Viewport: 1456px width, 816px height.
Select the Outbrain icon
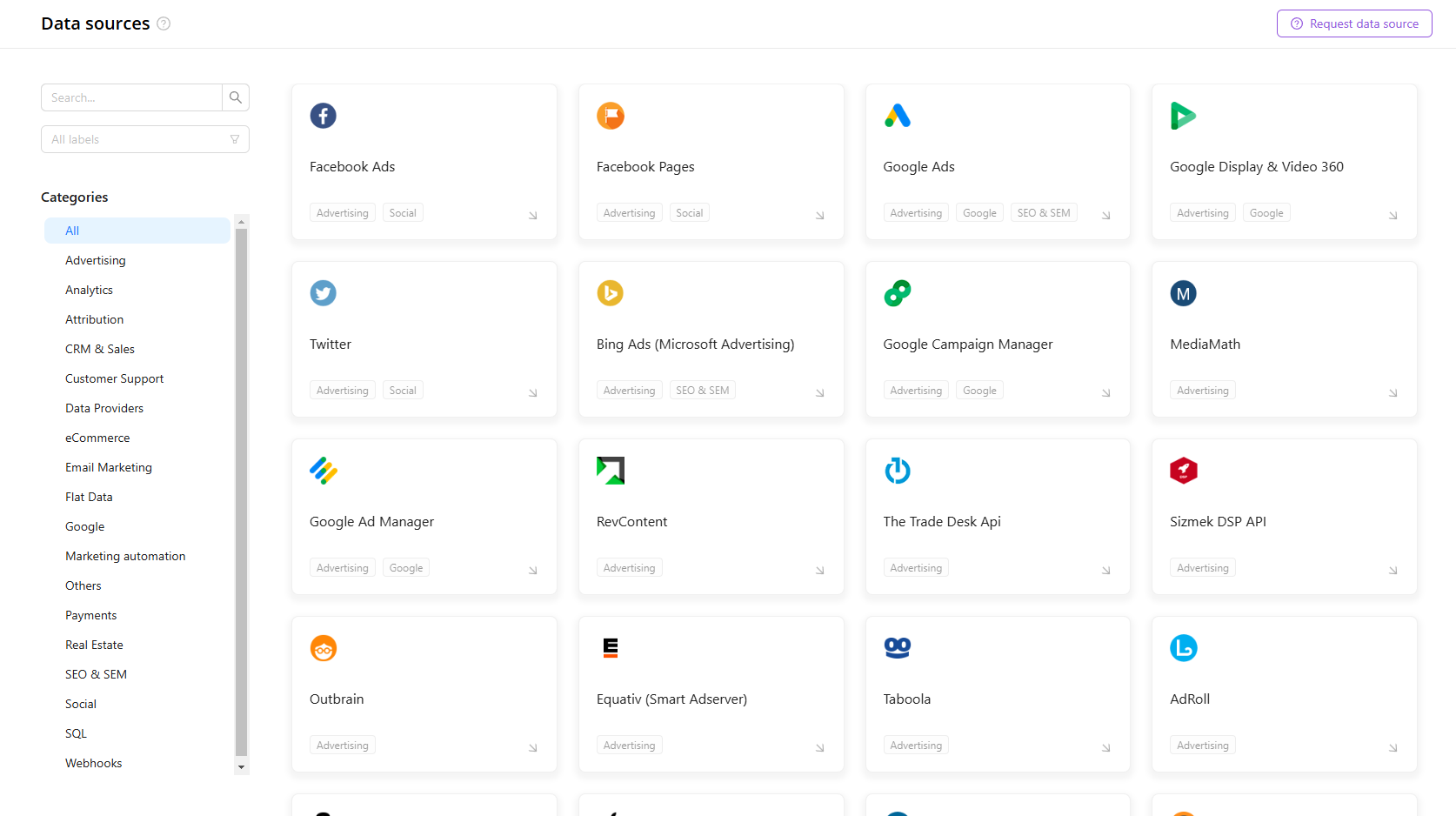click(323, 648)
